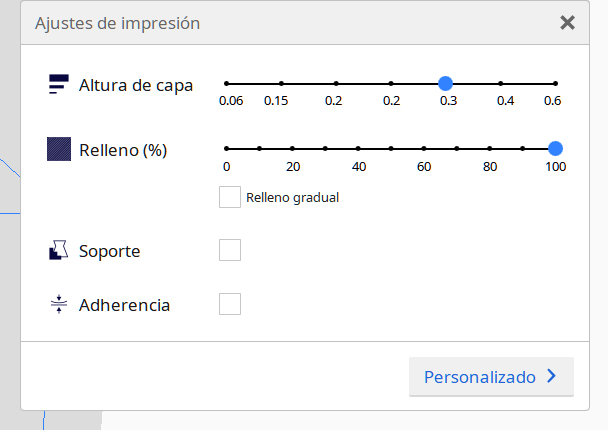Set layer height slider to 0.15

click(x=281, y=84)
